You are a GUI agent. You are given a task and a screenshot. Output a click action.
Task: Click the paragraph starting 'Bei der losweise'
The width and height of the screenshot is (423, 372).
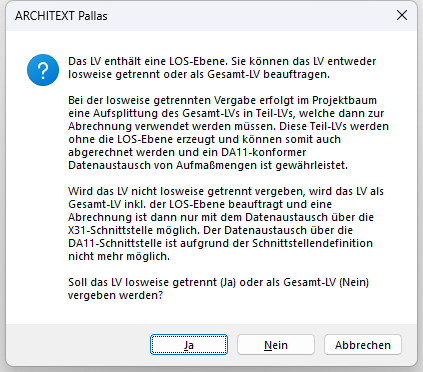tap(228, 133)
